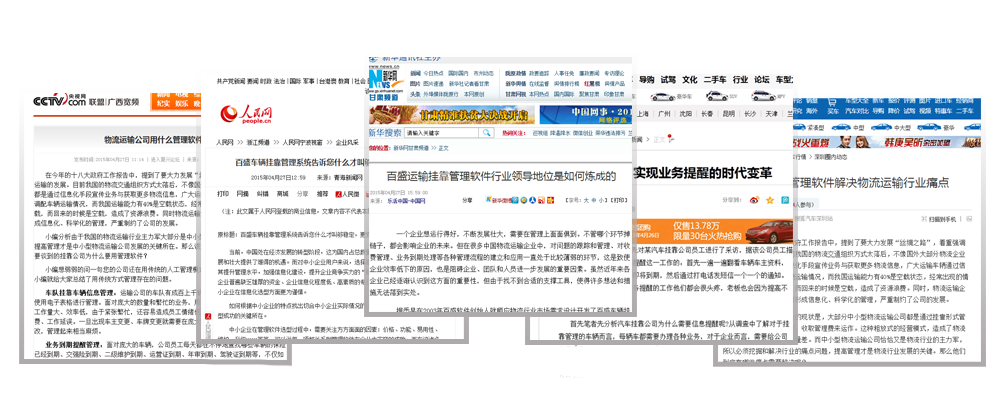Click the 物流运输公司用什么管理软件 headline

pos(154,140)
